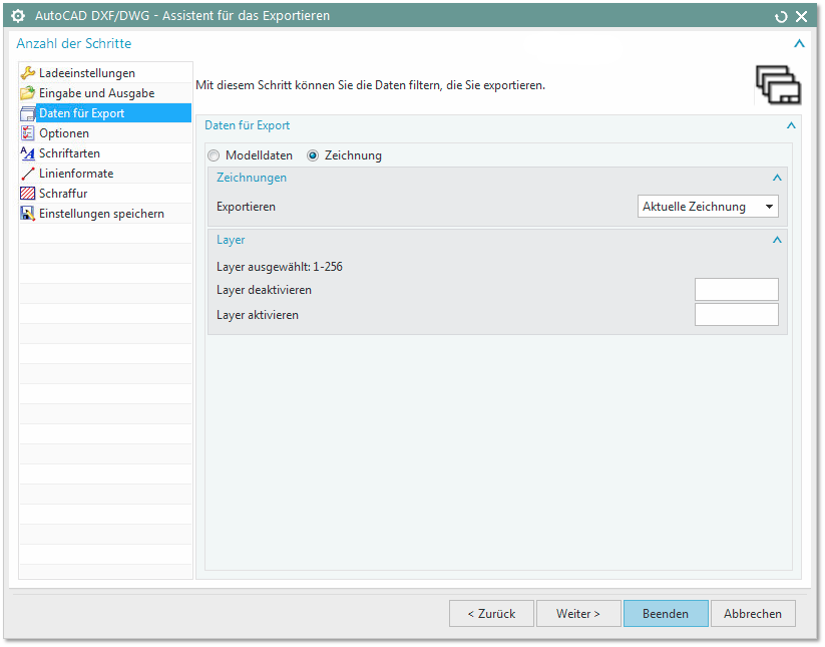
Task: Click the Schriftarten font icon
Action: (x=28, y=153)
